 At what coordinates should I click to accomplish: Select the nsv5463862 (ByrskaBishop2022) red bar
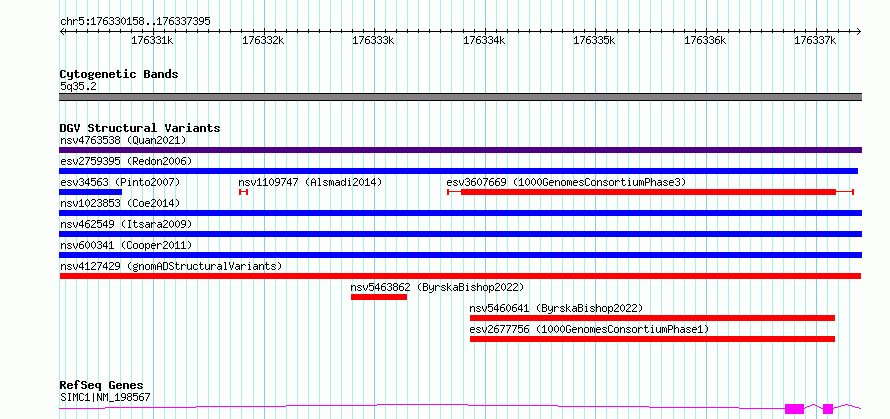(379, 297)
